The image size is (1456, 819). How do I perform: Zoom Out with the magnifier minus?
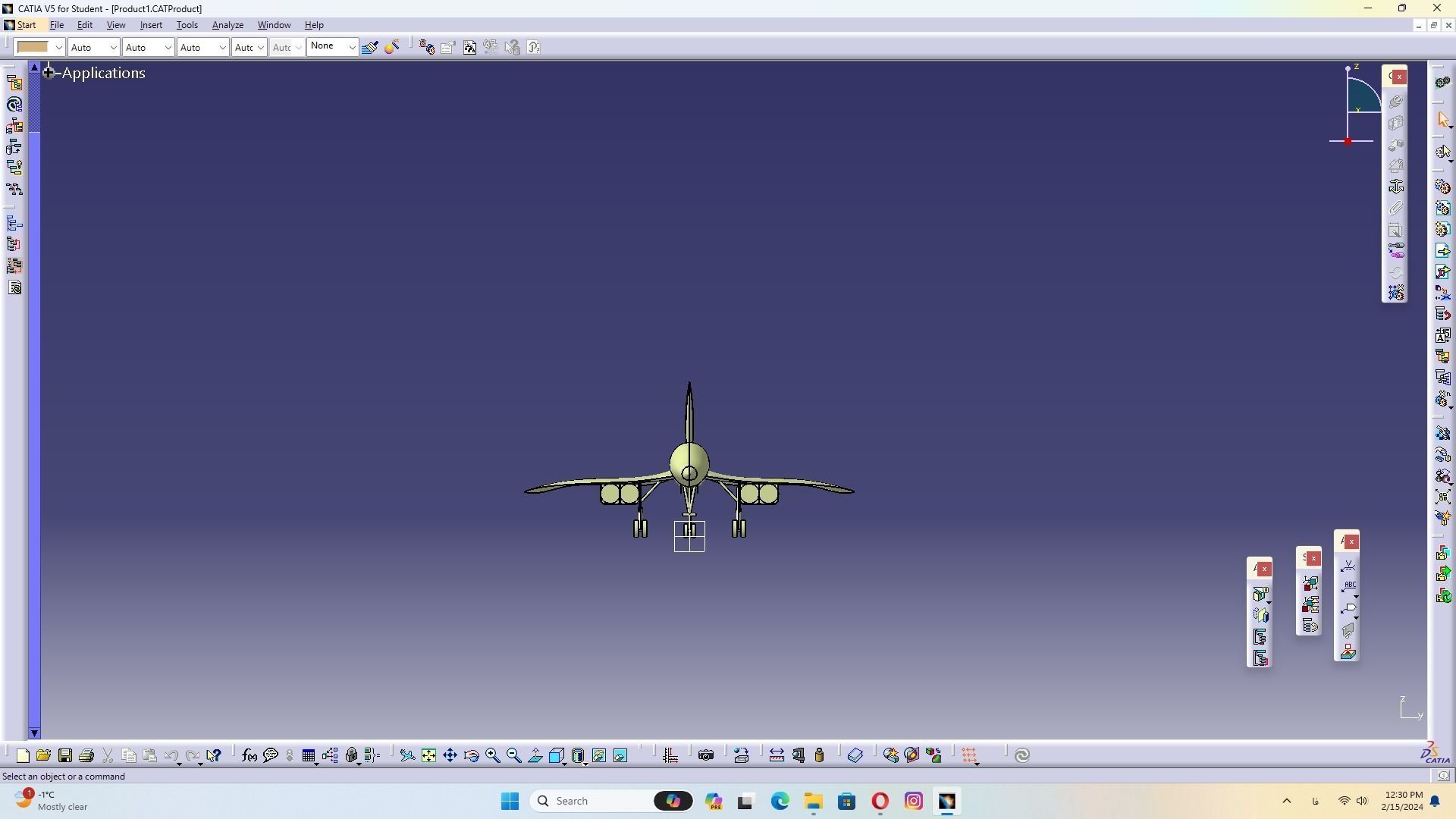[x=514, y=755]
